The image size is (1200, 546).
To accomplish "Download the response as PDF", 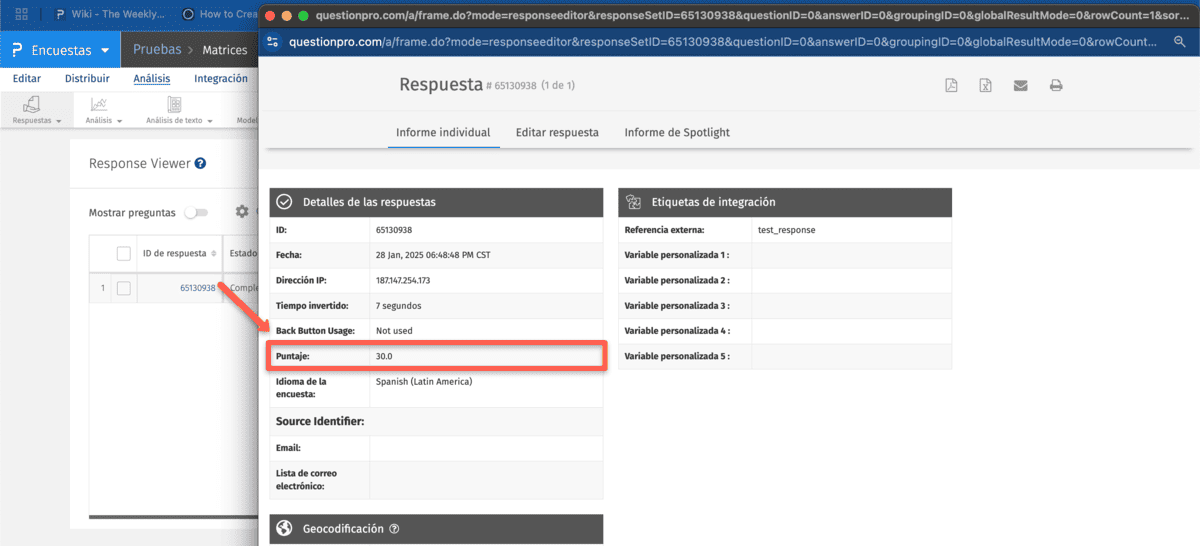I will pyautogui.click(x=952, y=86).
